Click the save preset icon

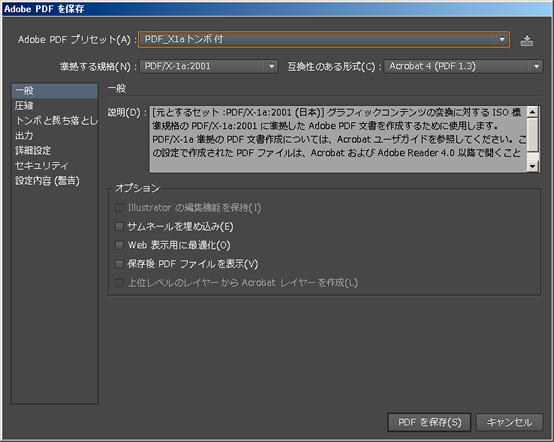(526, 40)
